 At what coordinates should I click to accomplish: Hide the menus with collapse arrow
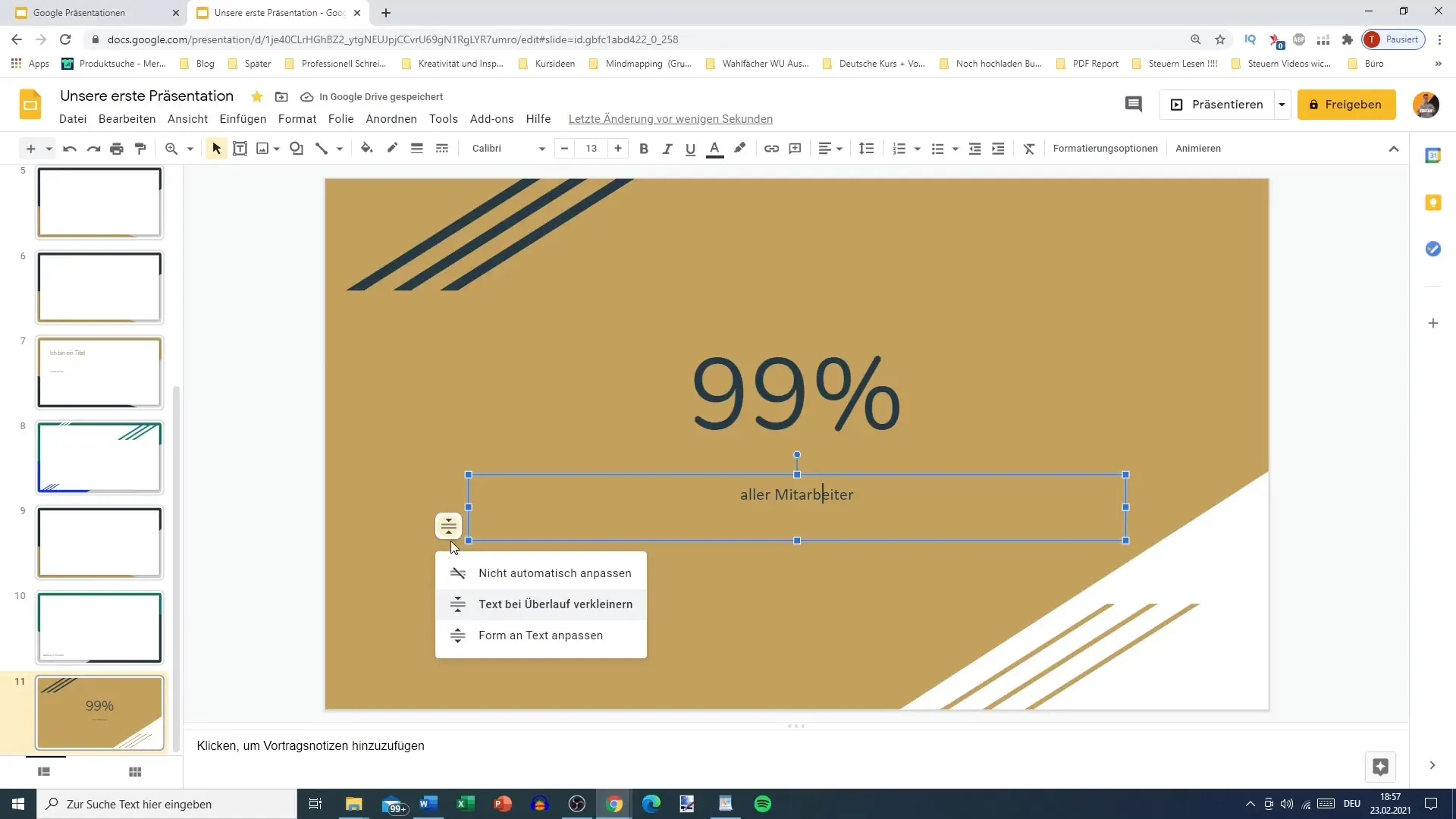[x=1394, y=149]
